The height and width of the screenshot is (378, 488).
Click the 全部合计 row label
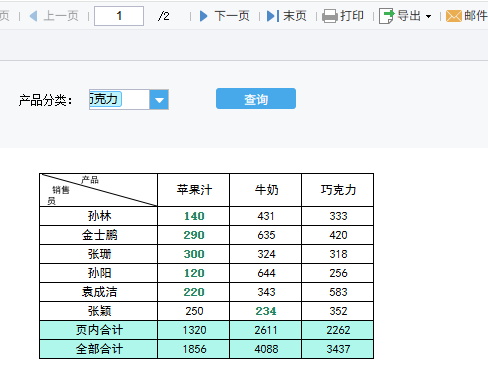click(x=99, y=349)
